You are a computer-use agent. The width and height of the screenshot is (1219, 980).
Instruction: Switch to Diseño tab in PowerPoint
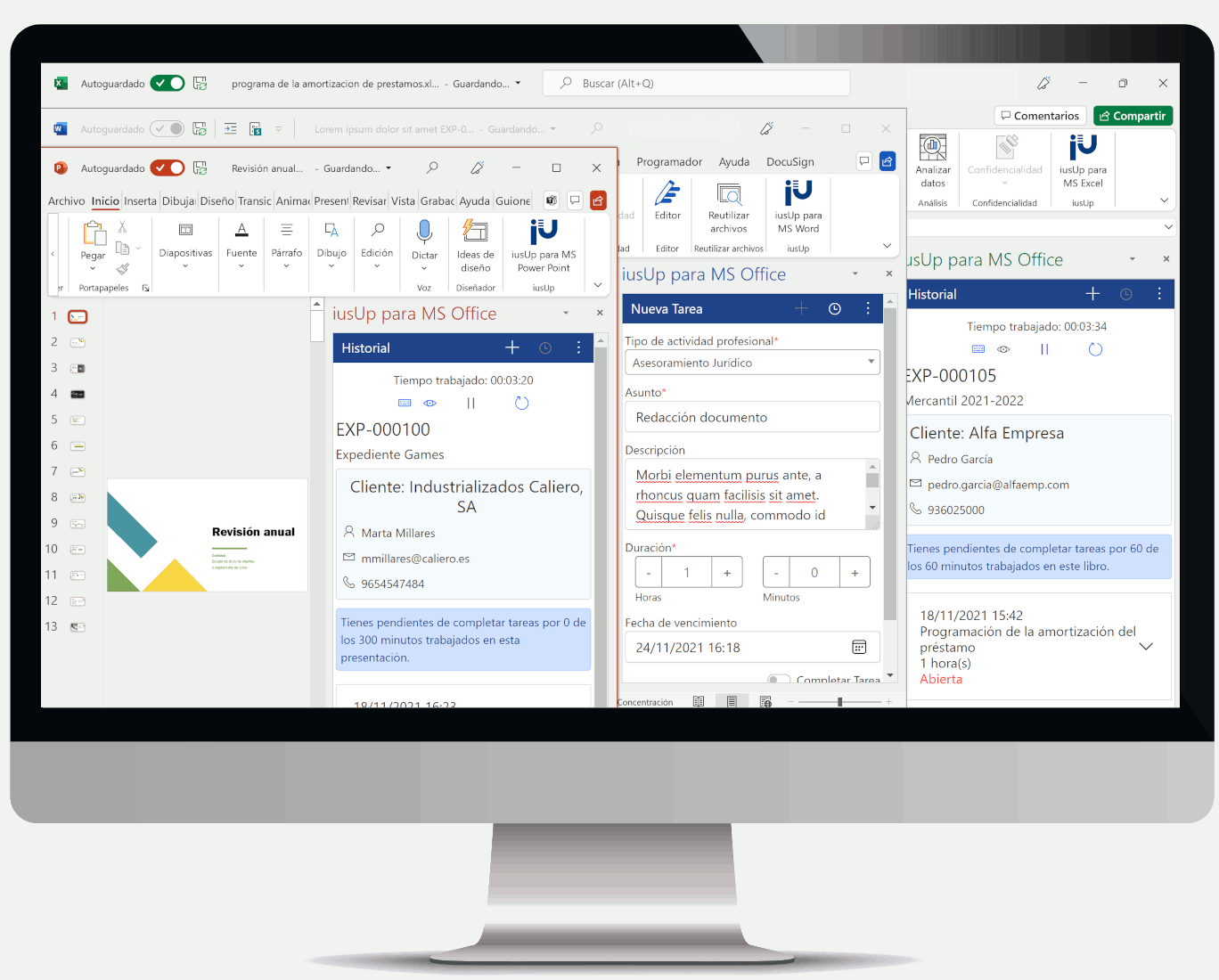(x=217, y=201)
